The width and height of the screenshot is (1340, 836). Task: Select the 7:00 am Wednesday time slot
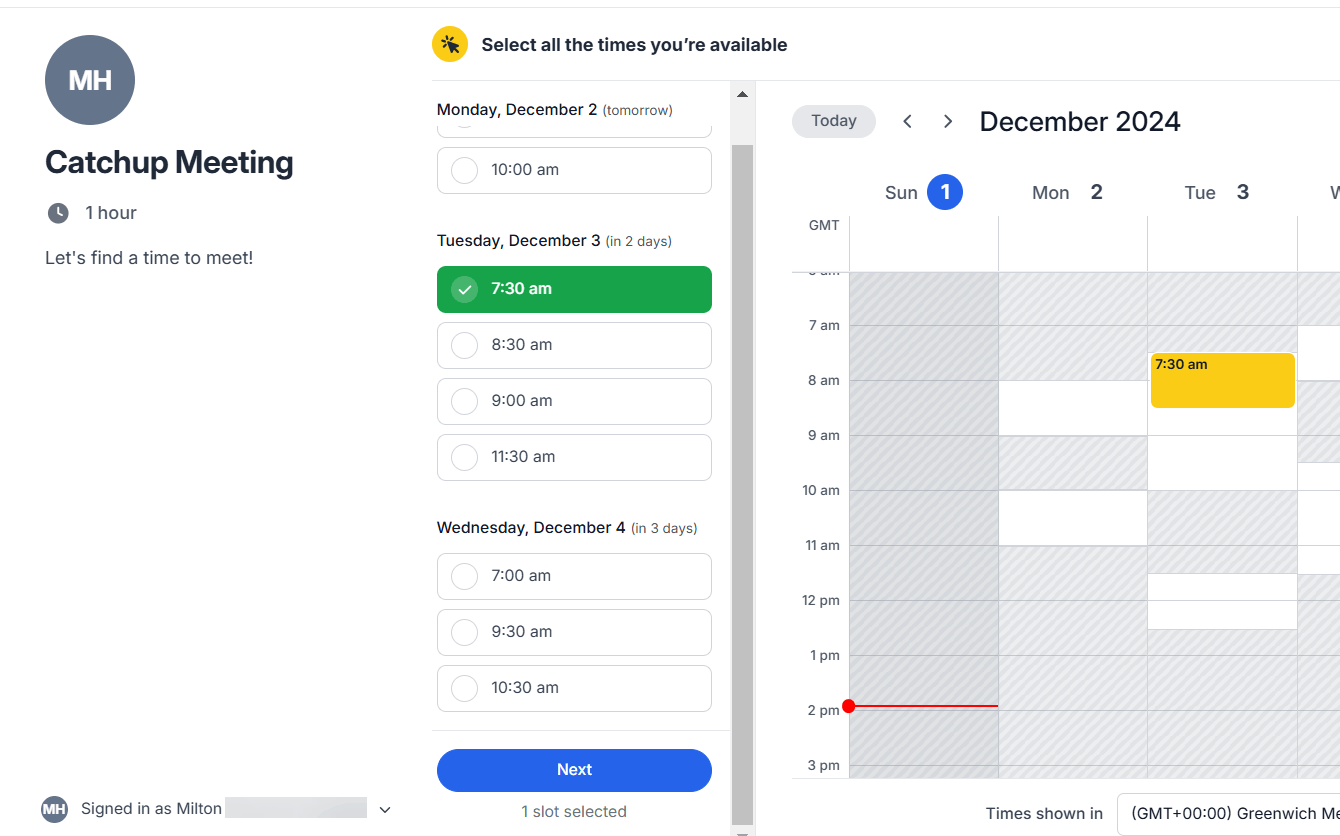click(x=574, y=576)
